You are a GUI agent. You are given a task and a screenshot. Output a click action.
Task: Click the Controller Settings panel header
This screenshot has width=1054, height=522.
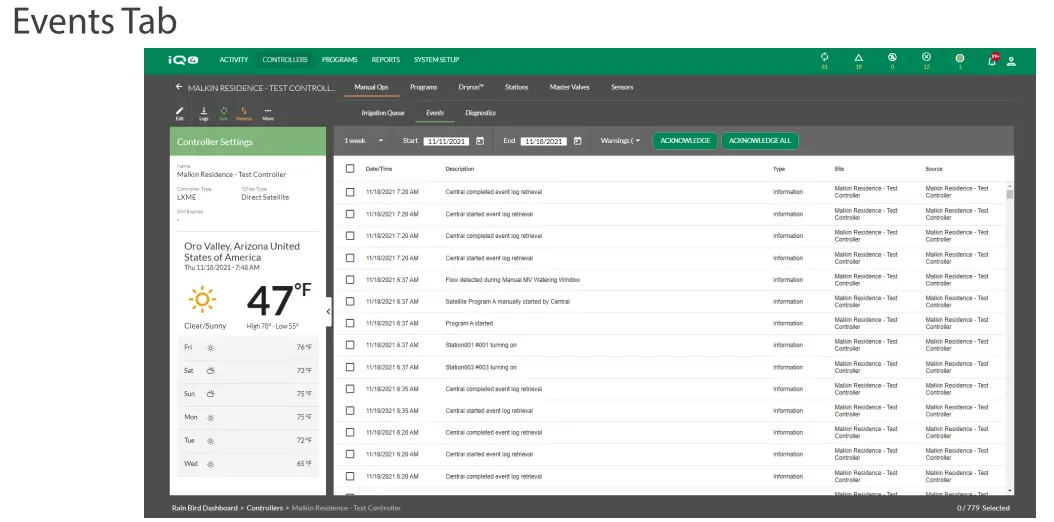(247, 142)
